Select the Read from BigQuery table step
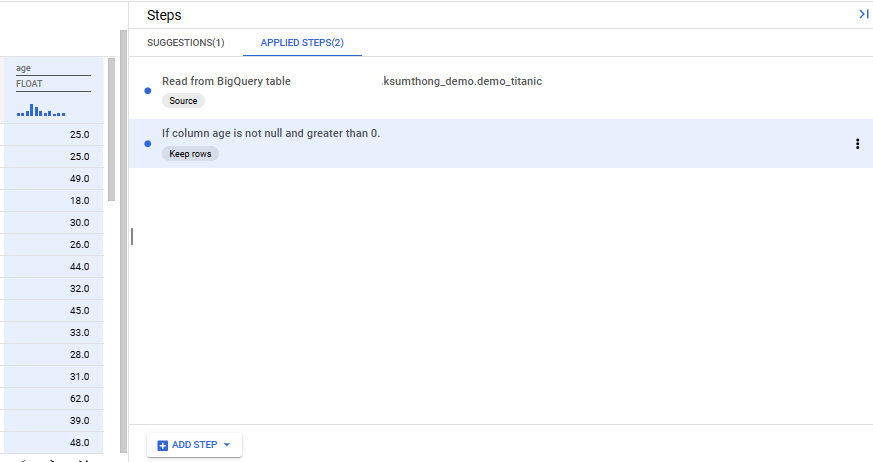This screenshot has height=462, width=873. (226, 81)
